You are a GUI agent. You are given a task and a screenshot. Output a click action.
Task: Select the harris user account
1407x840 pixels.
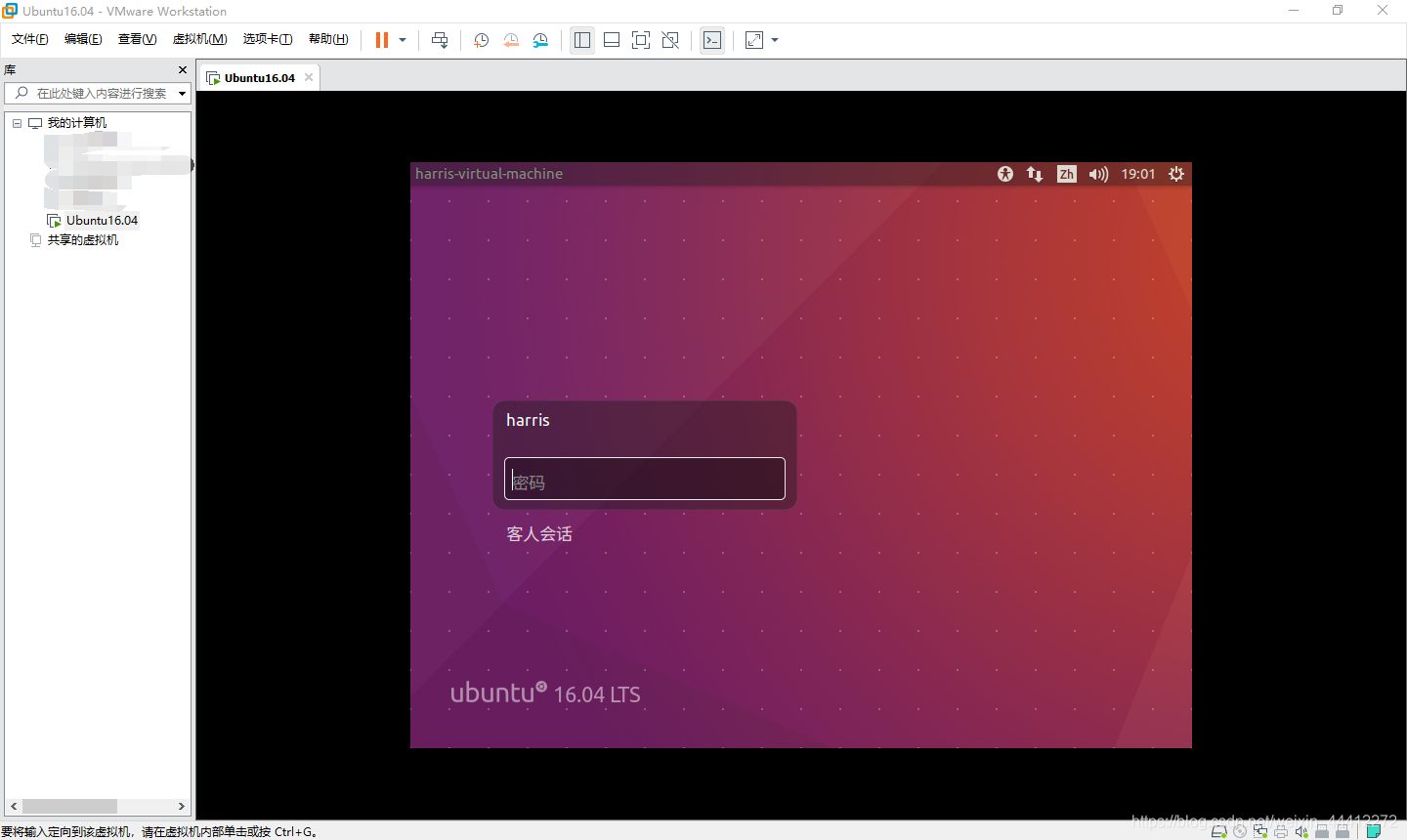click(x=528, y=420)
